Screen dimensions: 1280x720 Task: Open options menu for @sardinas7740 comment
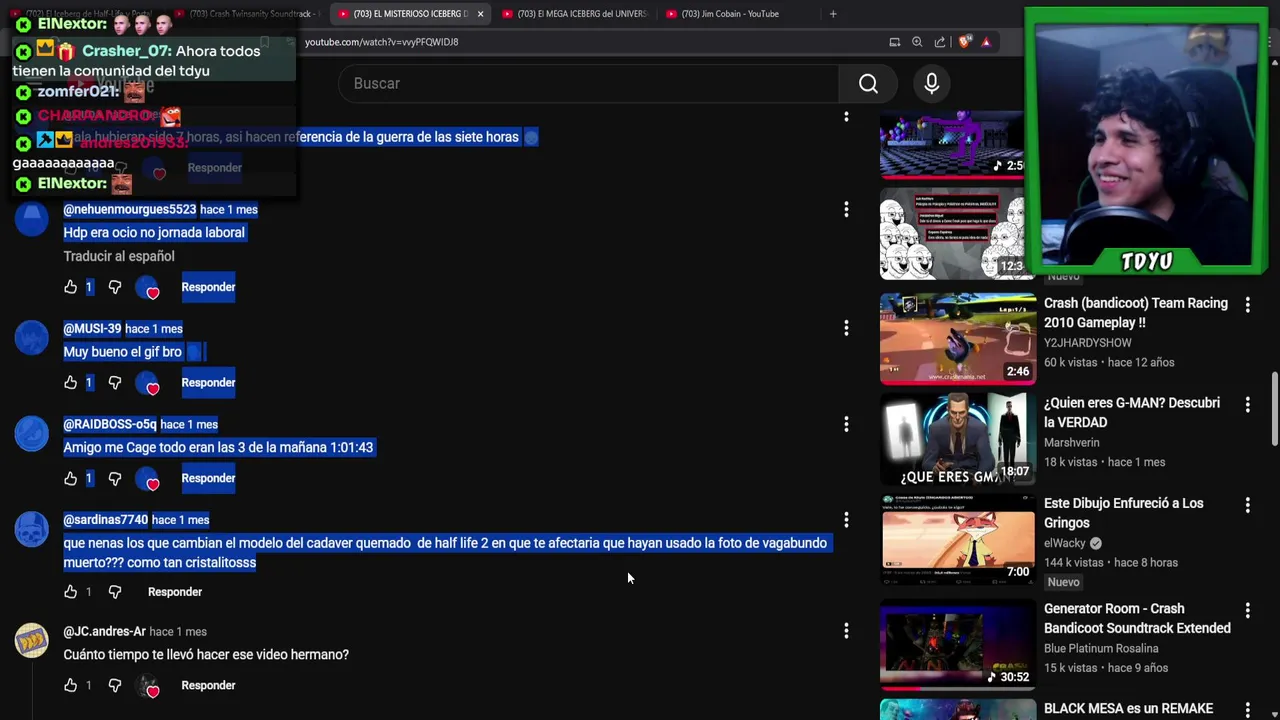(846, 520)
